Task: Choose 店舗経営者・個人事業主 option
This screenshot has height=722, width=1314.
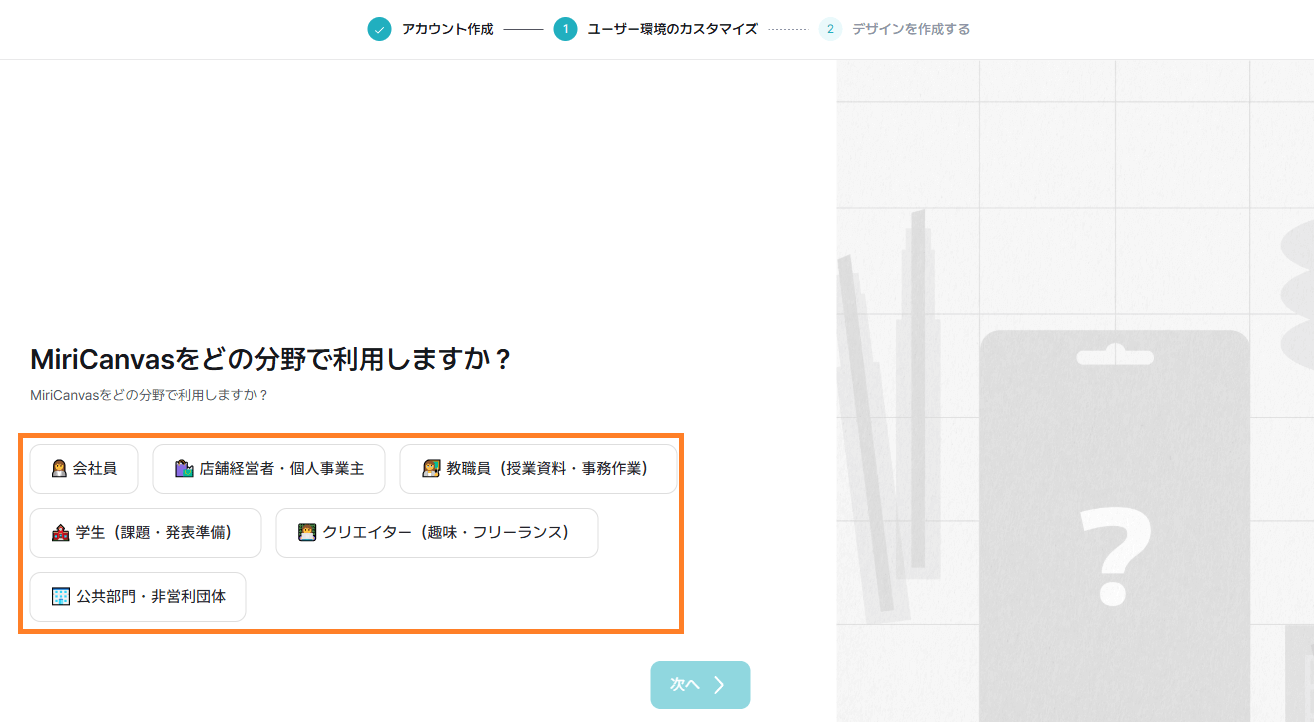Action: (x=269, y=469)
